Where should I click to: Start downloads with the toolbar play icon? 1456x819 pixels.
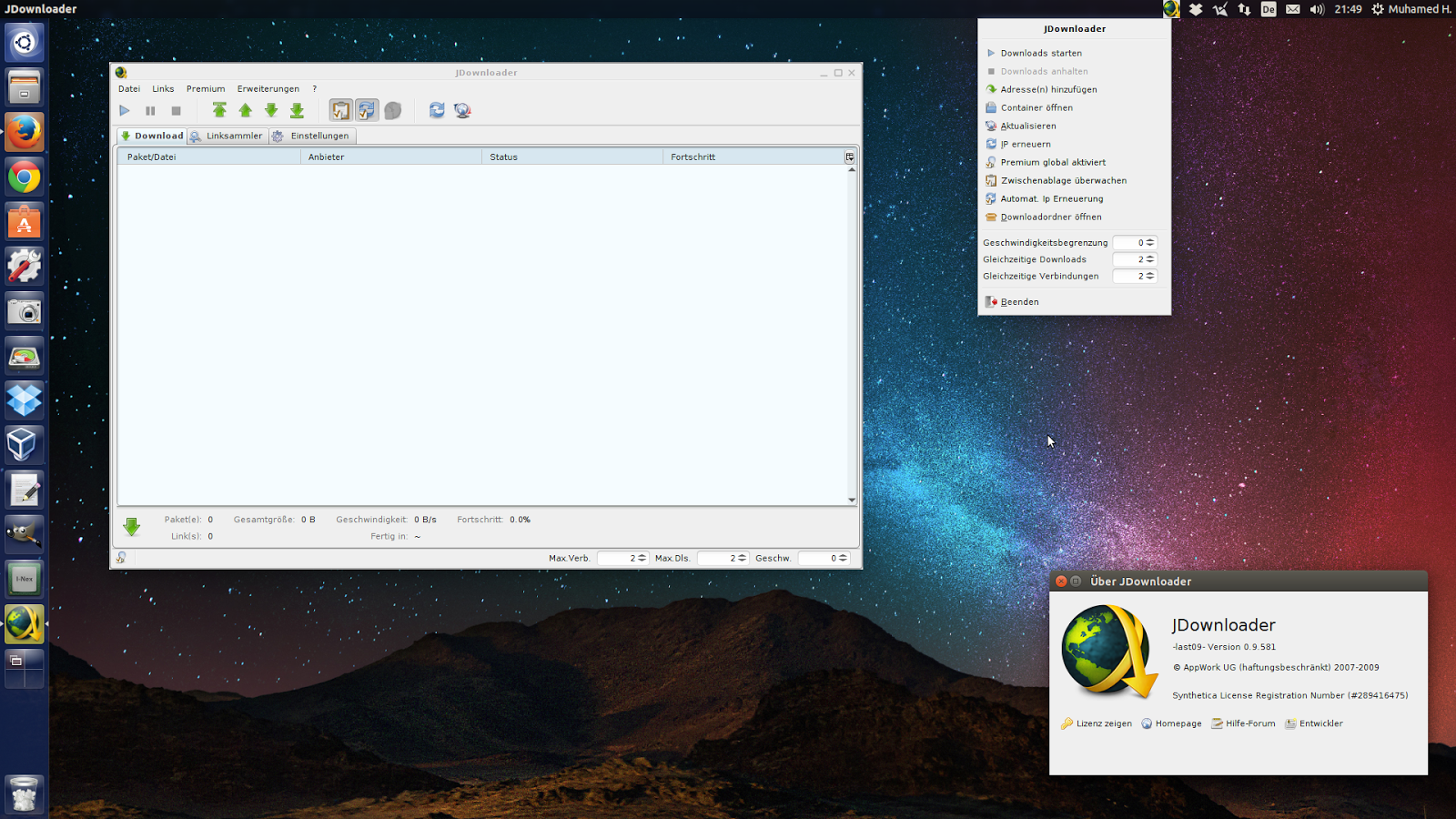click(x=125, y=111)
